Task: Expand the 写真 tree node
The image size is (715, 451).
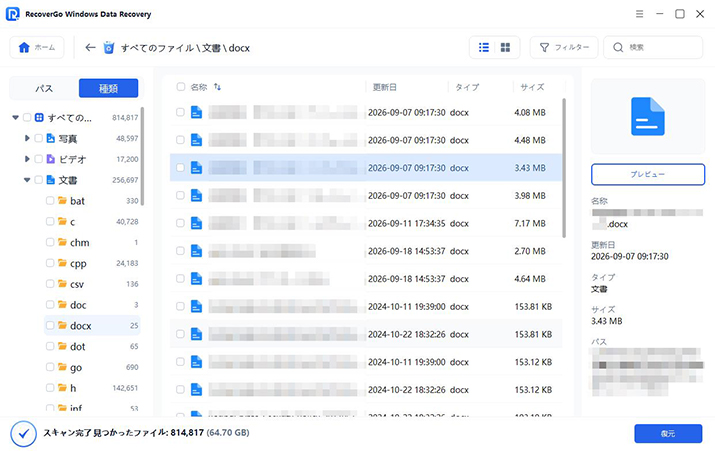Action: (27, 138)
